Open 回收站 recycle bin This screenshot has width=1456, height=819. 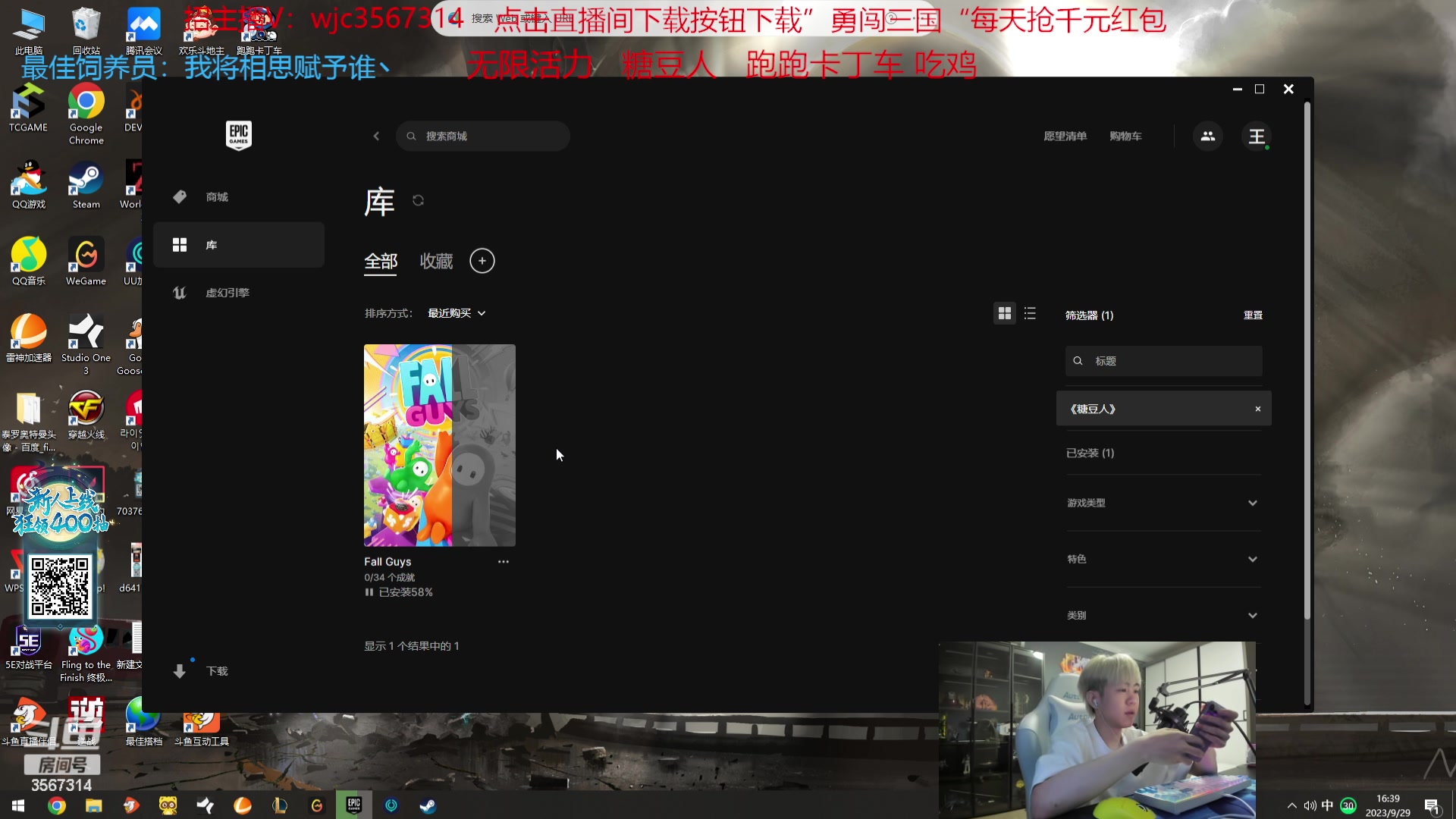(86, 31)
